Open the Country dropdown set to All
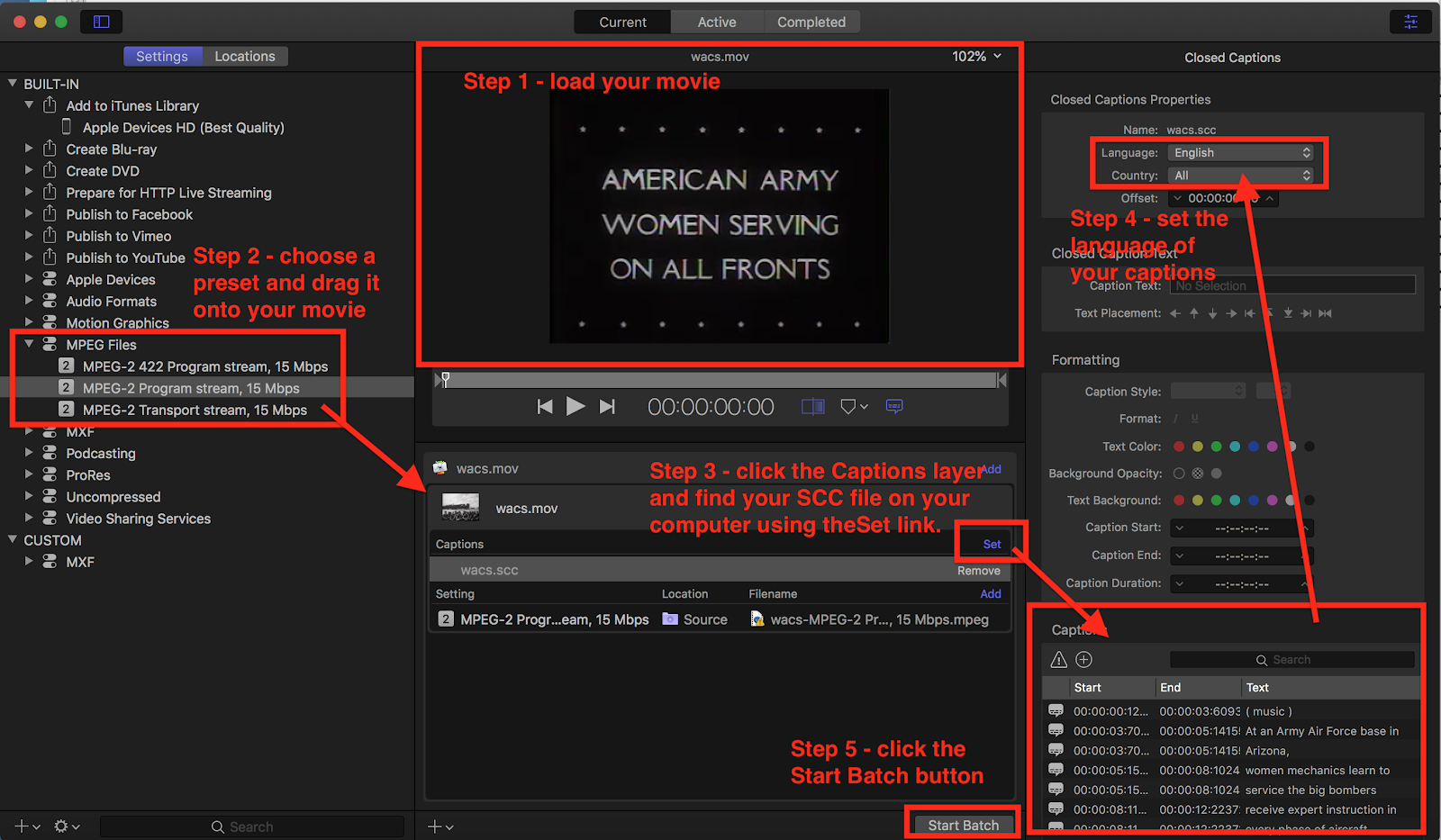The width and height of the screenshot is (1441, 840). [x=1241, y=176]
